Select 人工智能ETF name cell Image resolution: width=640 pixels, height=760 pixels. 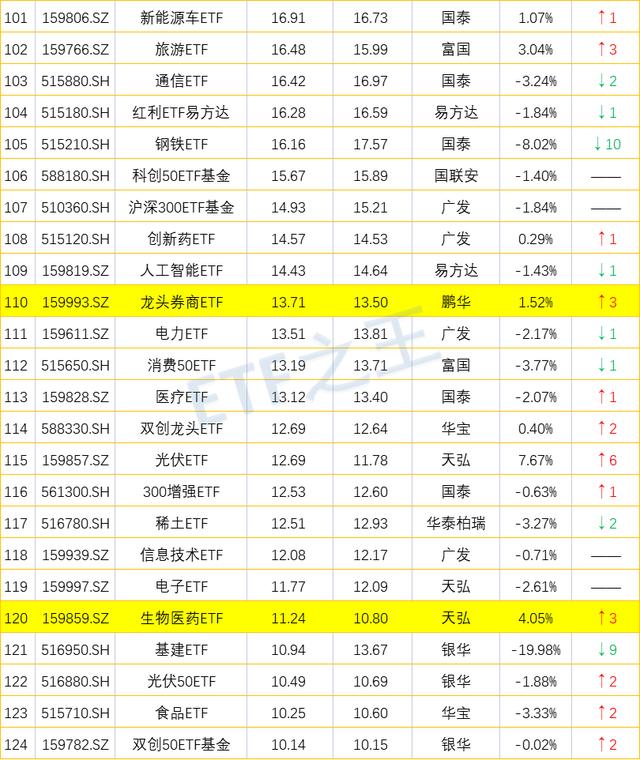click(x=181, y=270)
